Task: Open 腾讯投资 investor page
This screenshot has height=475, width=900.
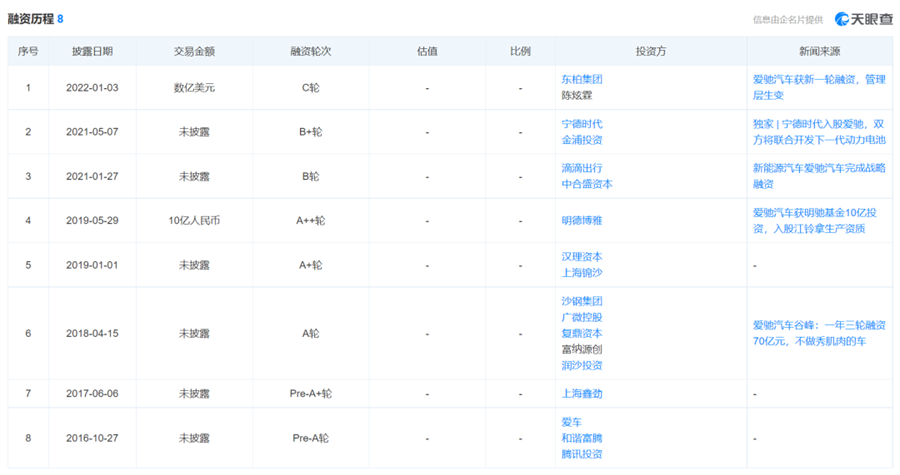Action: pyautogui.click(x=582, y=454)
